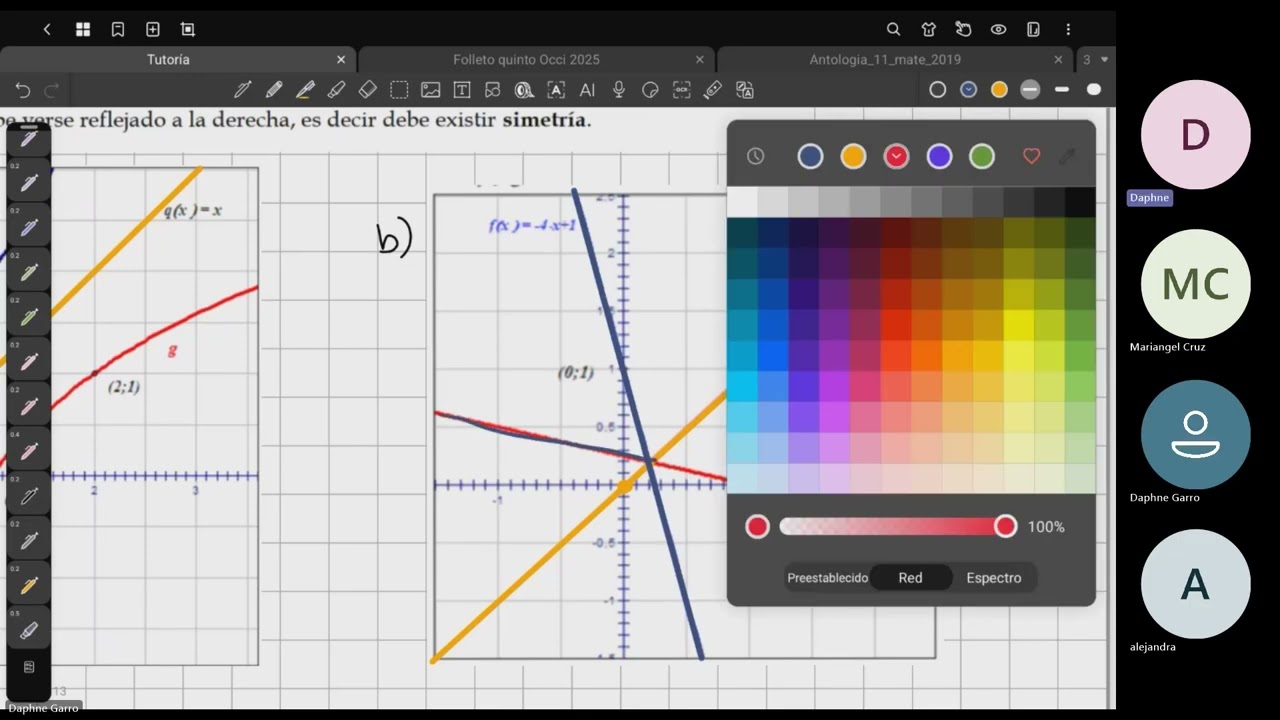Image resolution: width=1280 pixels, height=720 pixels.
Task: Pick the blue toolbar color preset
Action: [968, 90]
